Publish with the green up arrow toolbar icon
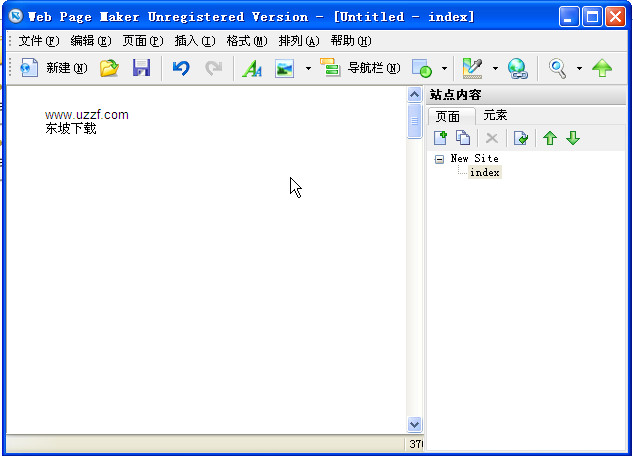This screenshot has width=633, height=456. coord(602,68)
